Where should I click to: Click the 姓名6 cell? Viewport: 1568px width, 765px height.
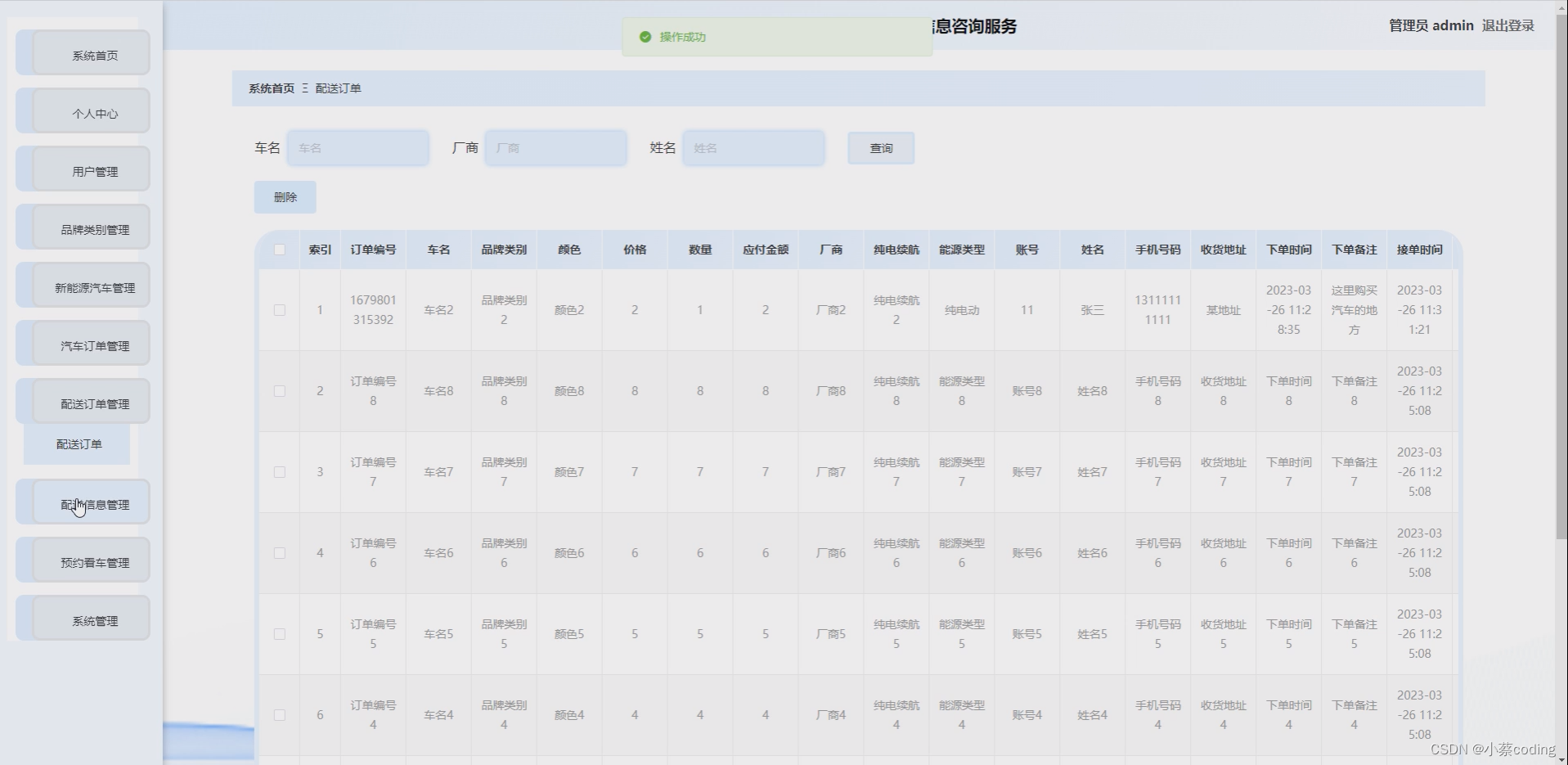pos(1093,553)
